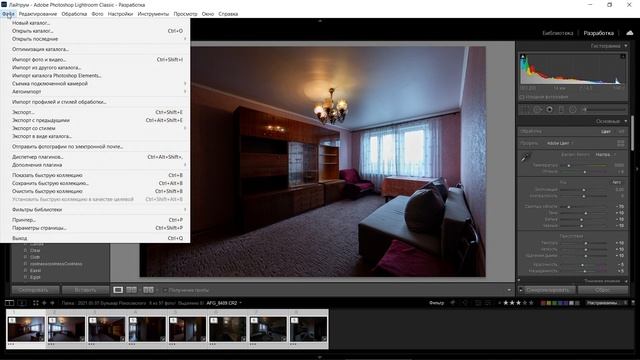
Task: Collapse the Histogram panel header triangle
Action: (x=626, y=46)
